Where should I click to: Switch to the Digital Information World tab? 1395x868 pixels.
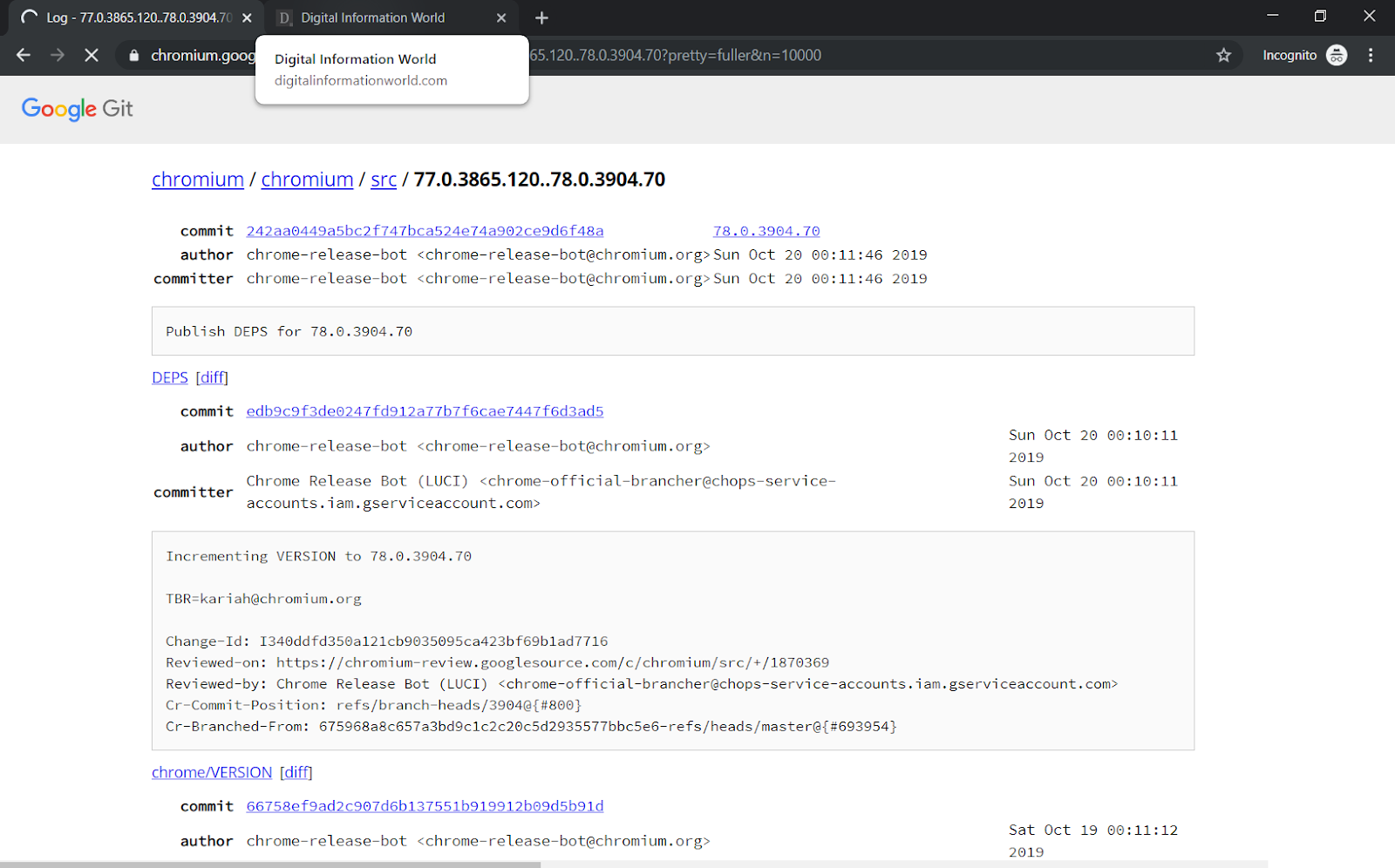click(x=392, y=17)
